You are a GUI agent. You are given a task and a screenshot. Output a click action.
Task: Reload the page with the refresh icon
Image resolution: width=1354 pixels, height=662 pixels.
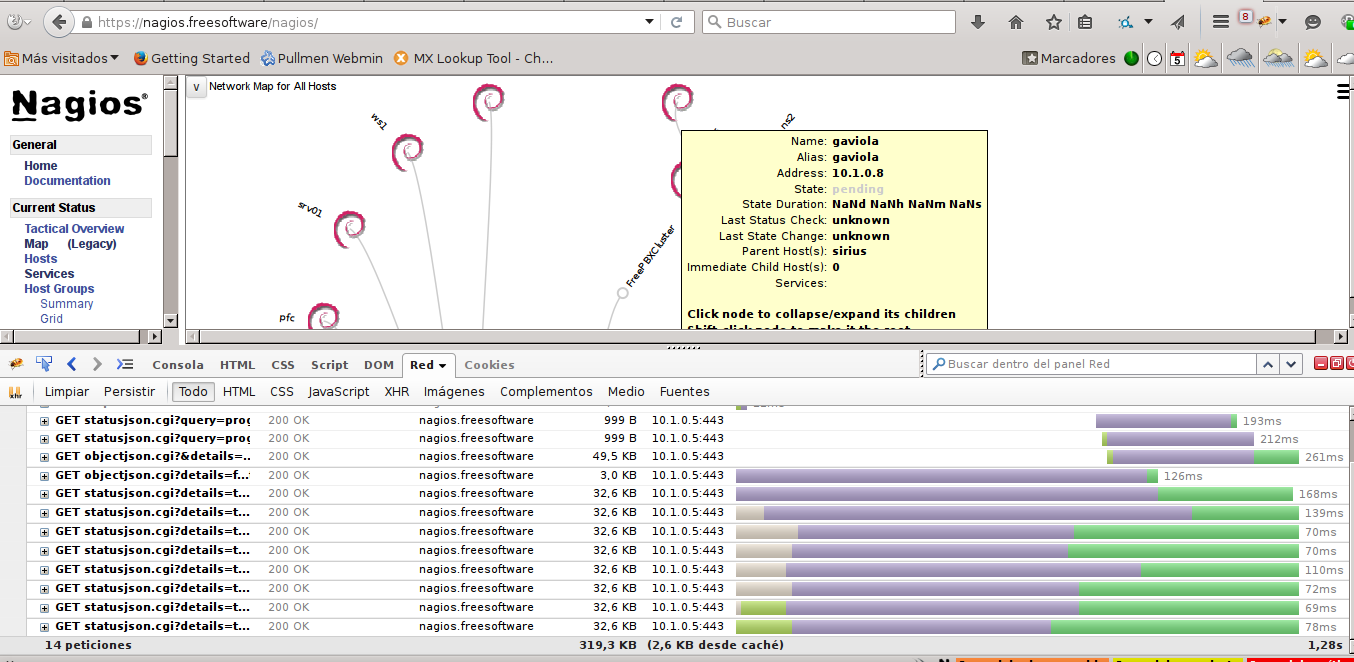(x=677, y=22)
